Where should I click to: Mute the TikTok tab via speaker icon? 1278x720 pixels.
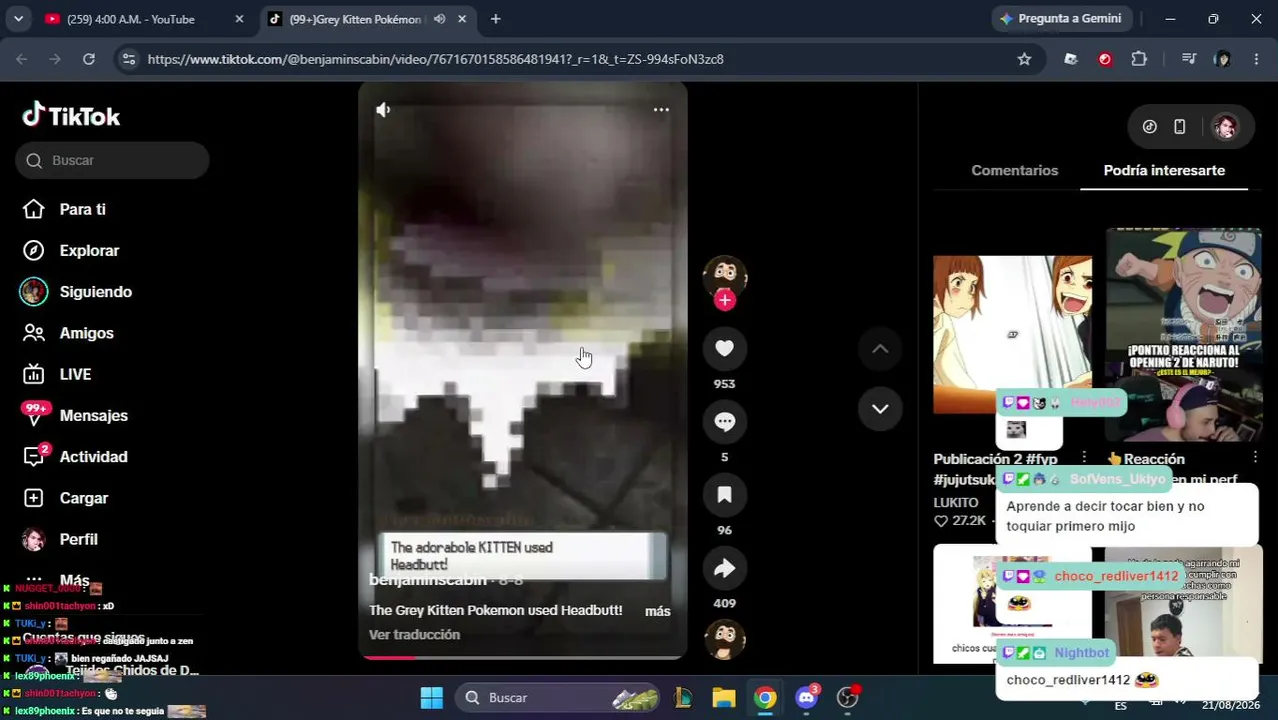pos(439,19)
